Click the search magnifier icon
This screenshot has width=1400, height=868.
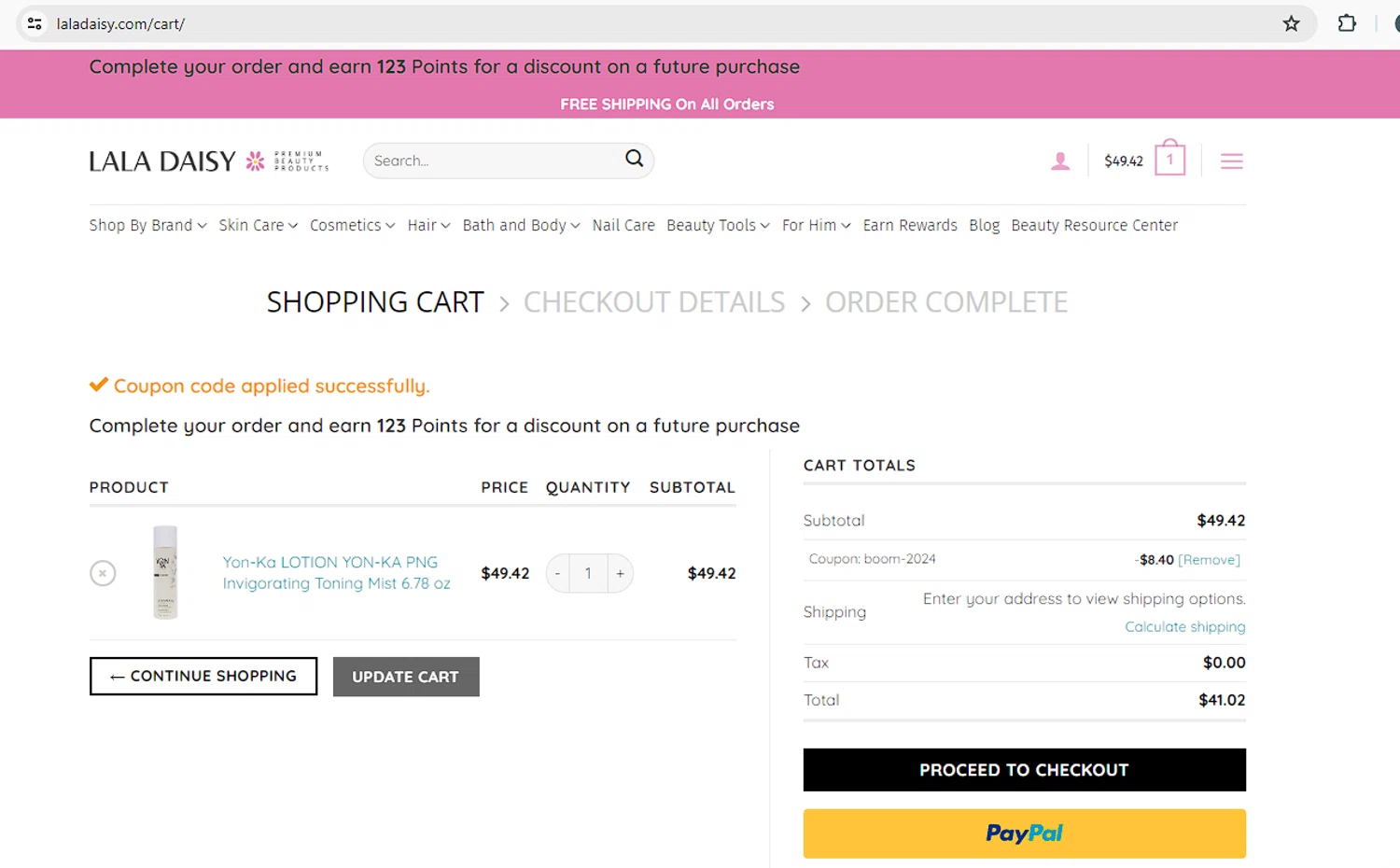point(635,159)
